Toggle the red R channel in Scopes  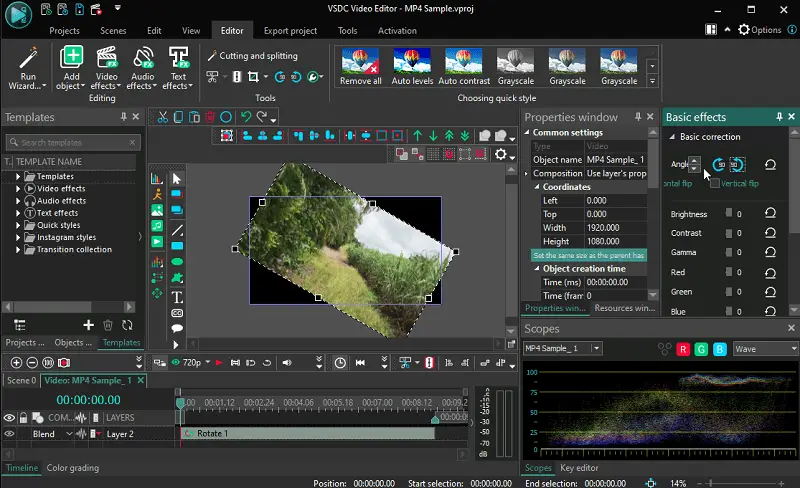[683, 349]
